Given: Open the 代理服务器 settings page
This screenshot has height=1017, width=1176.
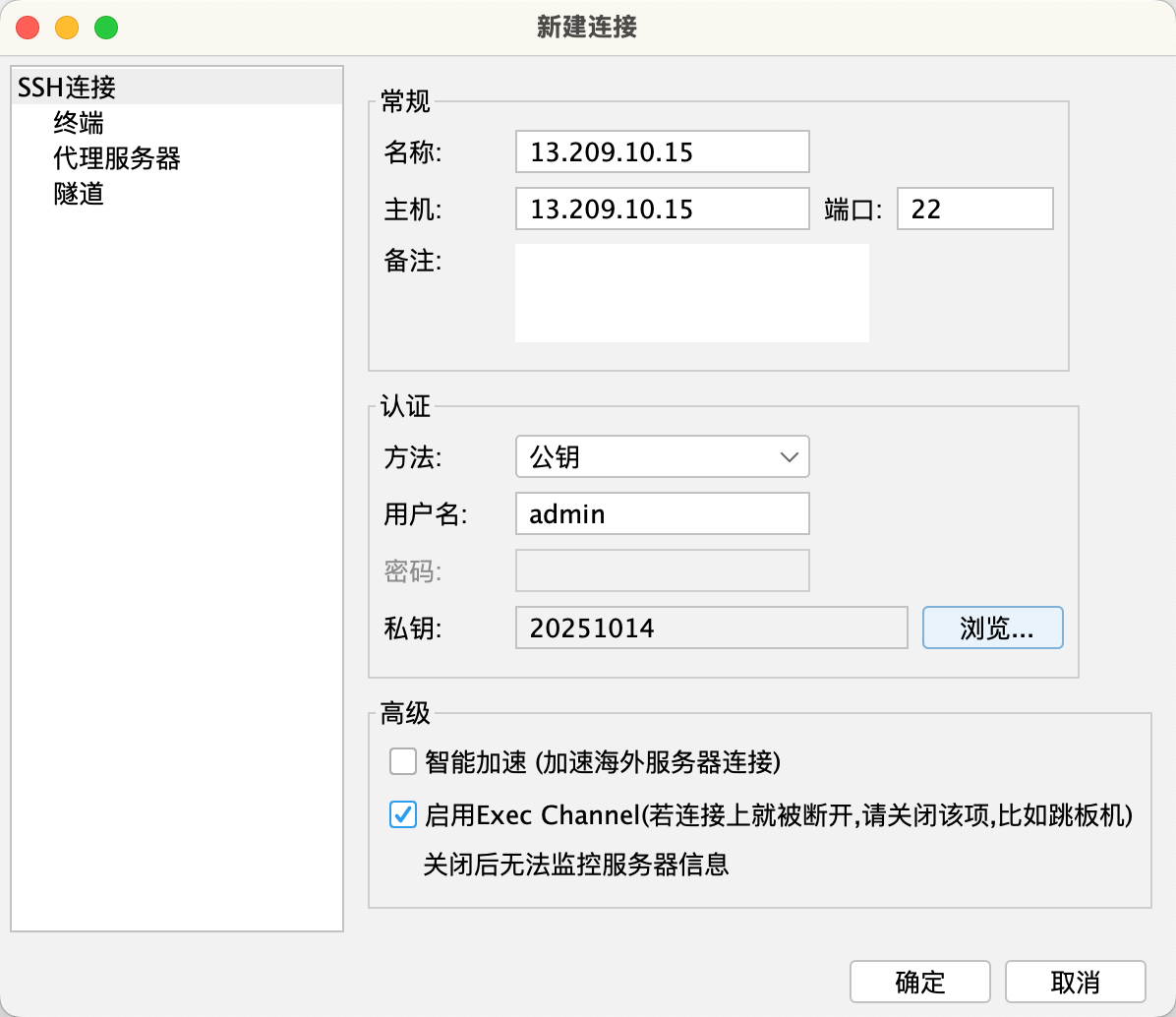Looking at the screenshot, I should click(117, 158).
